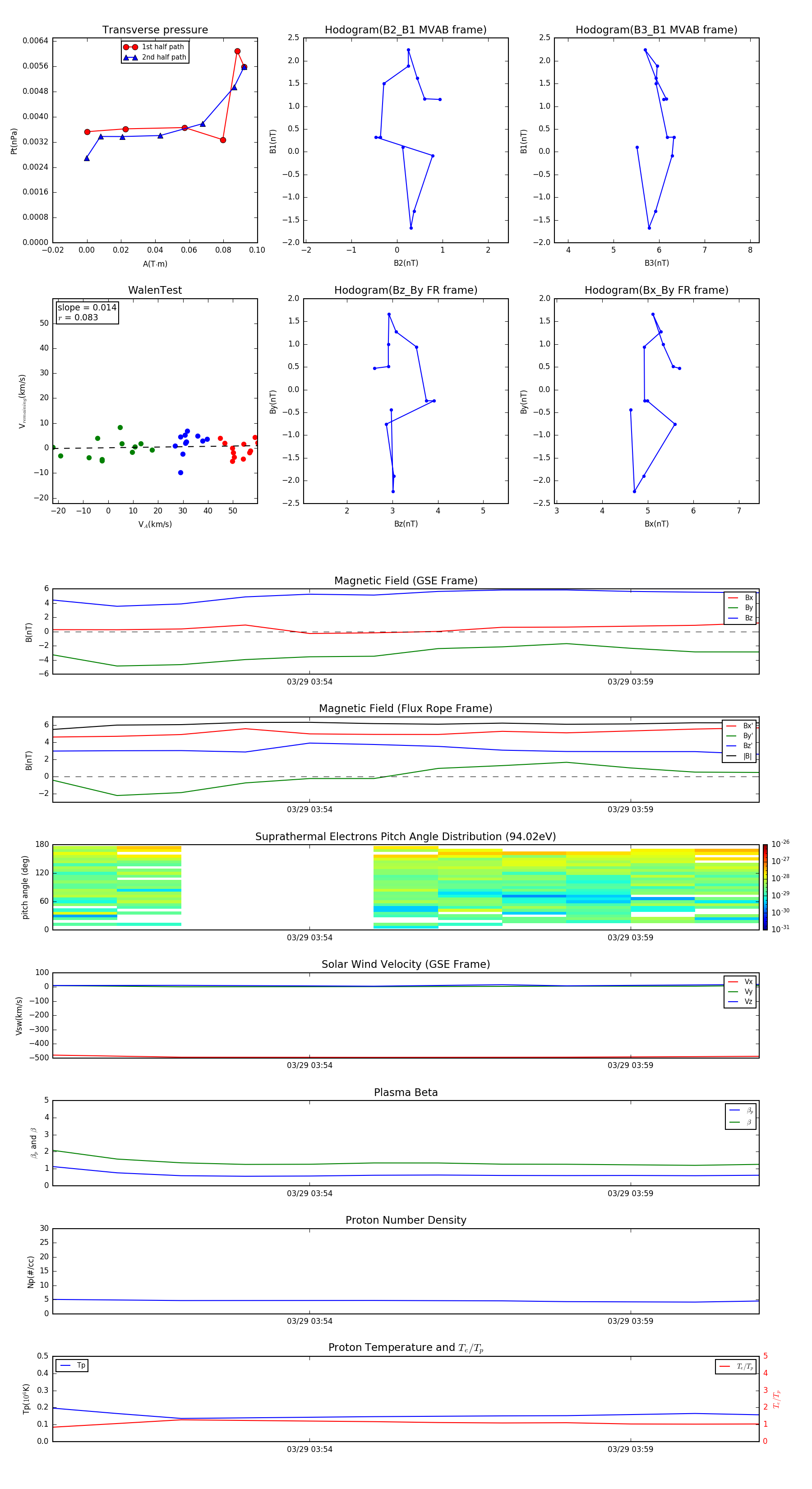
Task: Click '03/29 03:59' tick under Proton Number Density
Action: tap(631, 1321)
